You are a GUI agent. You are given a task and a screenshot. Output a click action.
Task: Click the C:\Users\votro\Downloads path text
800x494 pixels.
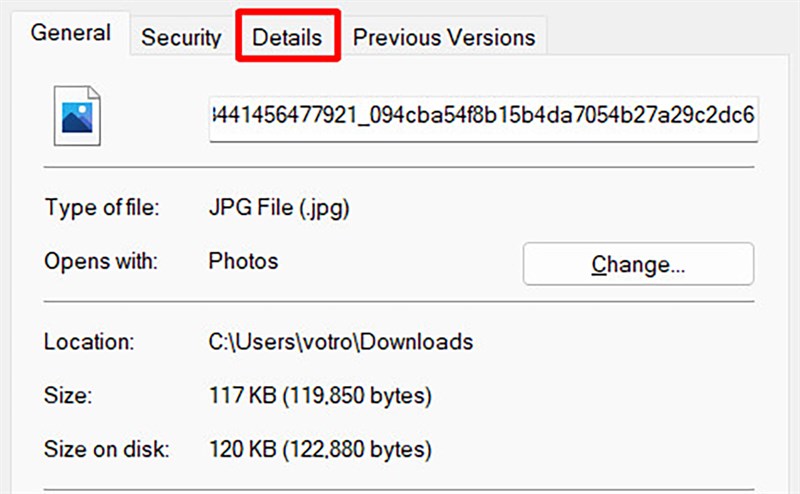(340, 342)
